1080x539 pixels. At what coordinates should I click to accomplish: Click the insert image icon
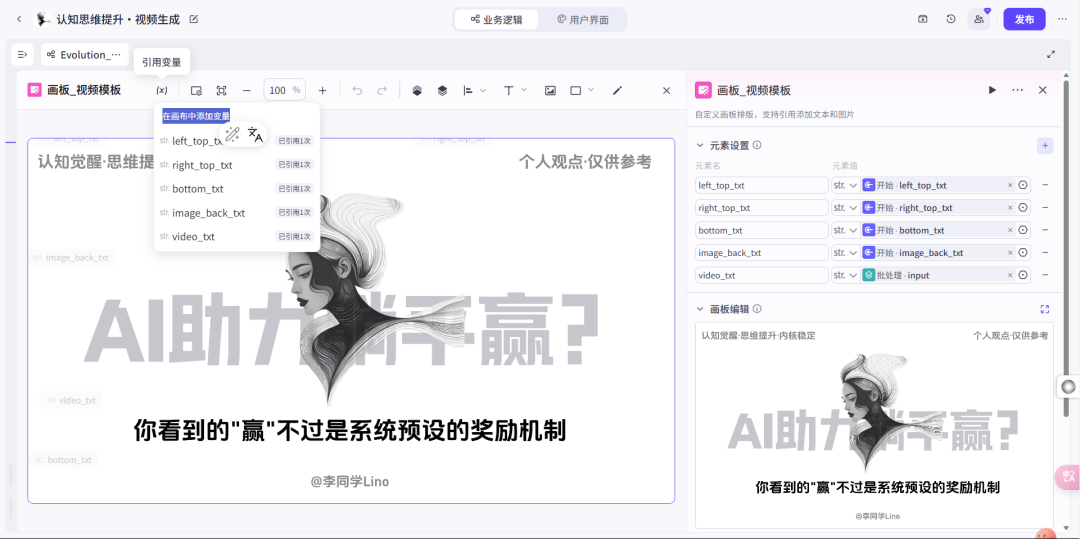tap(550, 90)
